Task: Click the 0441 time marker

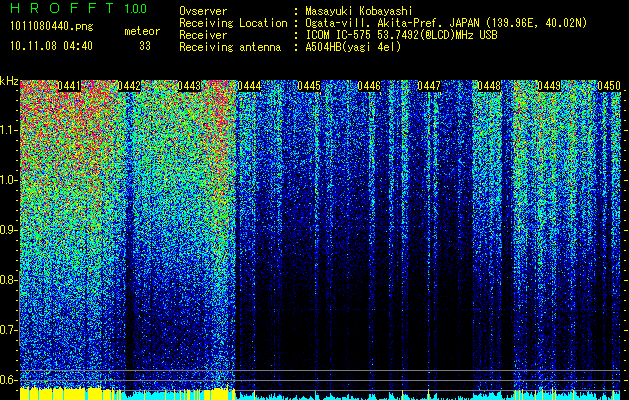Action: [69, 86]
